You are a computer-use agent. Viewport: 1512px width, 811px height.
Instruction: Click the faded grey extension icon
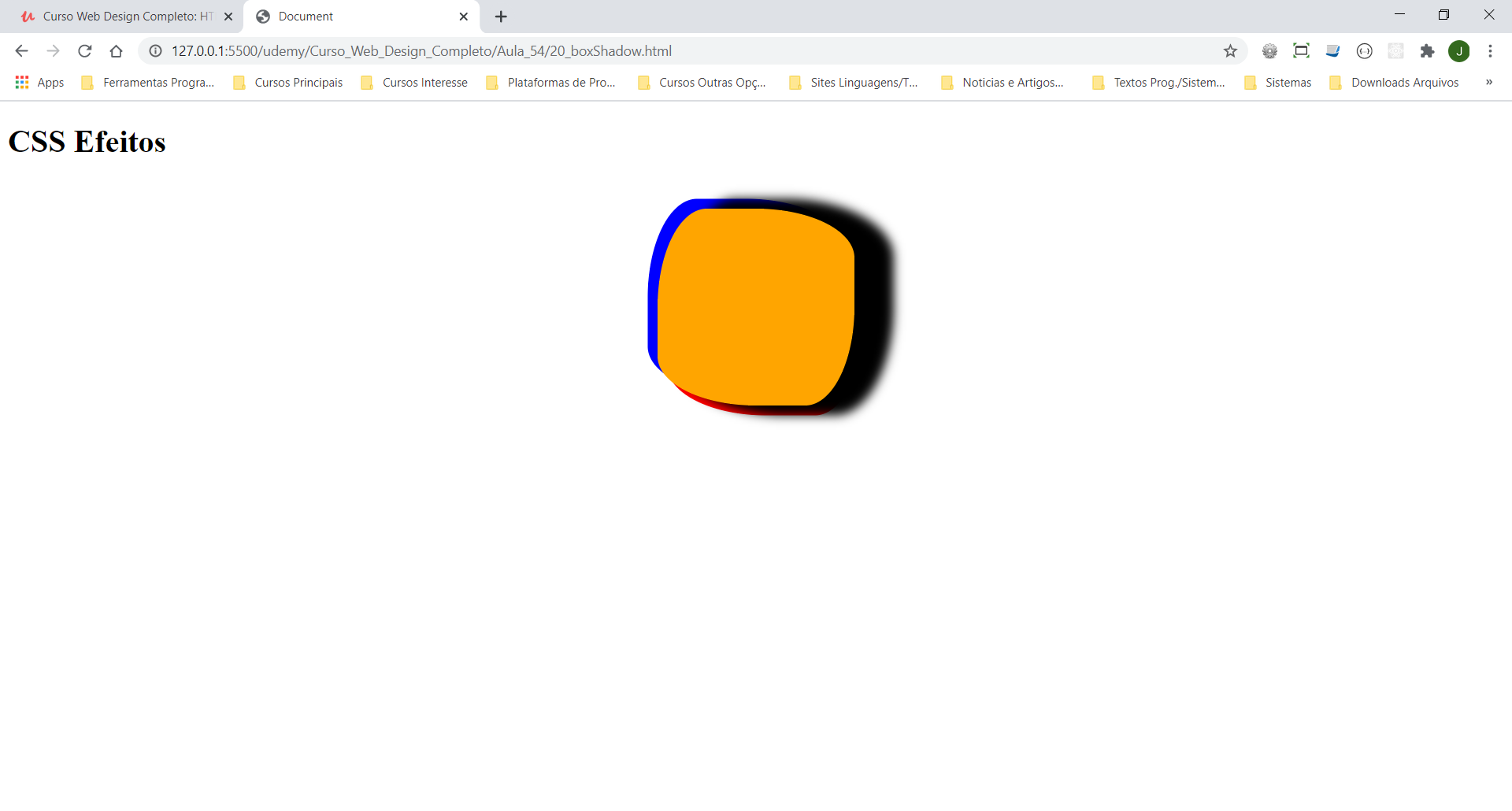point(1395,51)
